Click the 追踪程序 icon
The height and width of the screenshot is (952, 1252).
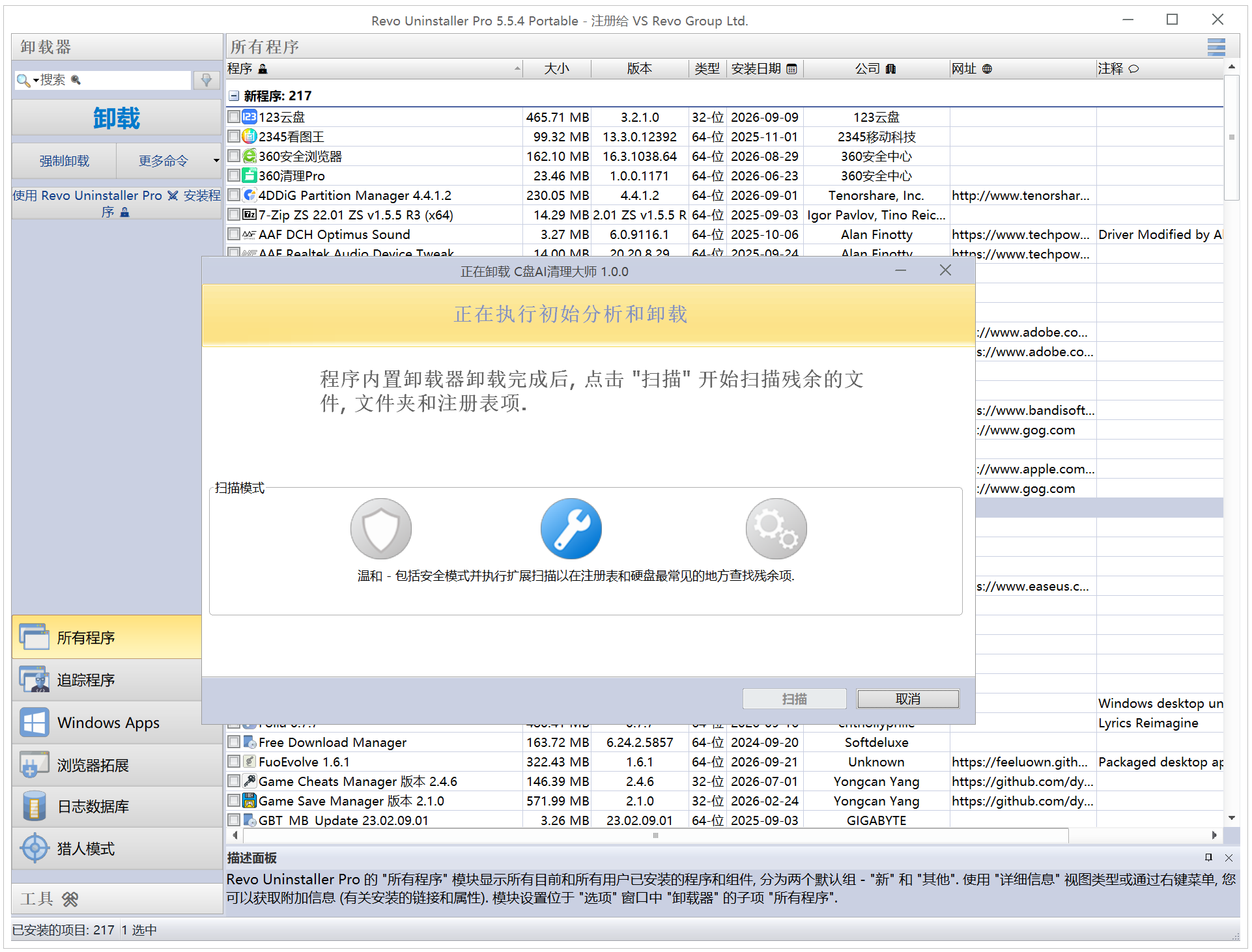pyautogui.click(x=35, y=679)
